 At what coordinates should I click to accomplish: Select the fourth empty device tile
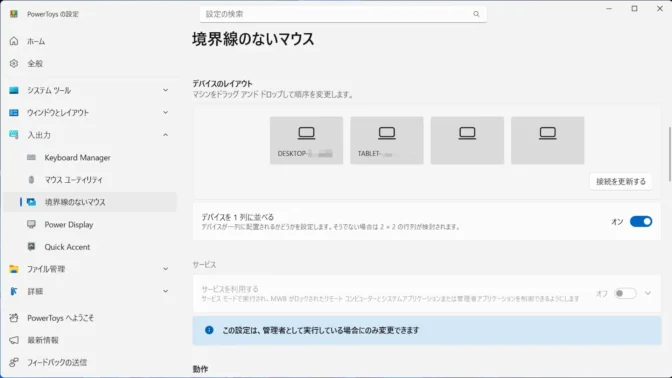[547, 140]
